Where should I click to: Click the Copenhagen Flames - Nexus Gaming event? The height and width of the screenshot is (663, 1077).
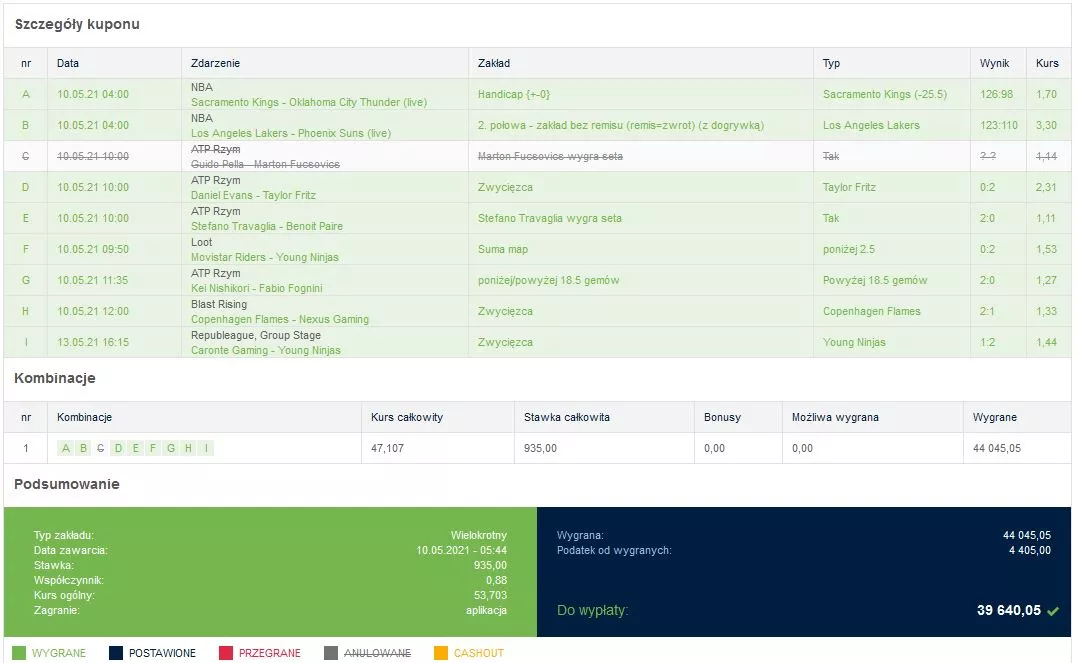(279, 319)
